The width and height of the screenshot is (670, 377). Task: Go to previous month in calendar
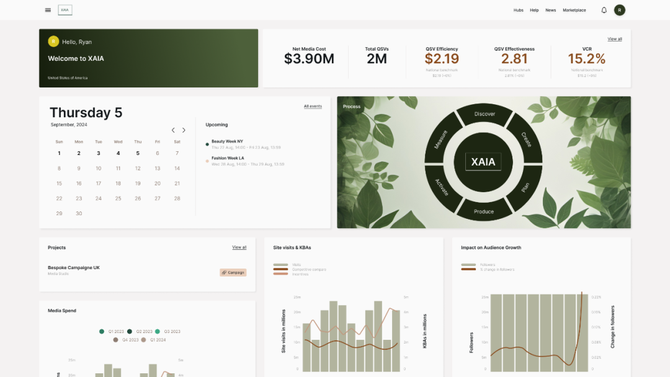click(x=173, y=130)
